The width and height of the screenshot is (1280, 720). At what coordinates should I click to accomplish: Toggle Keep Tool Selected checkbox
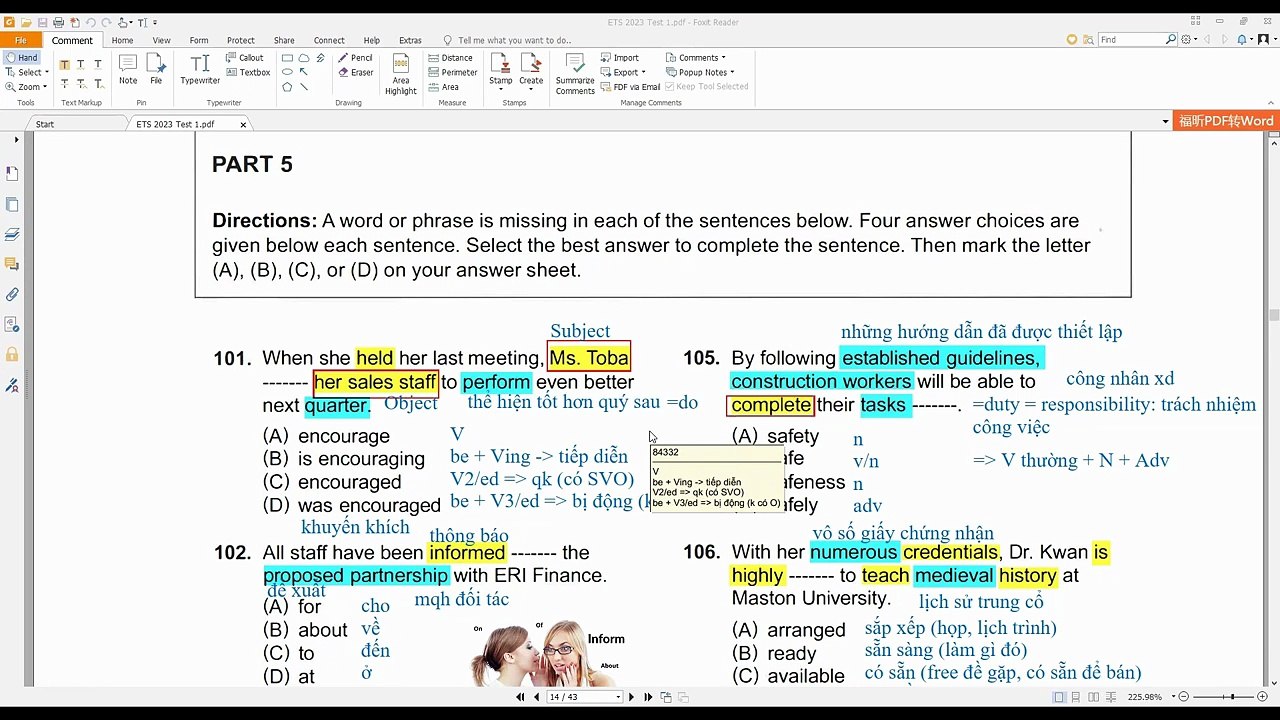[707, 87]
